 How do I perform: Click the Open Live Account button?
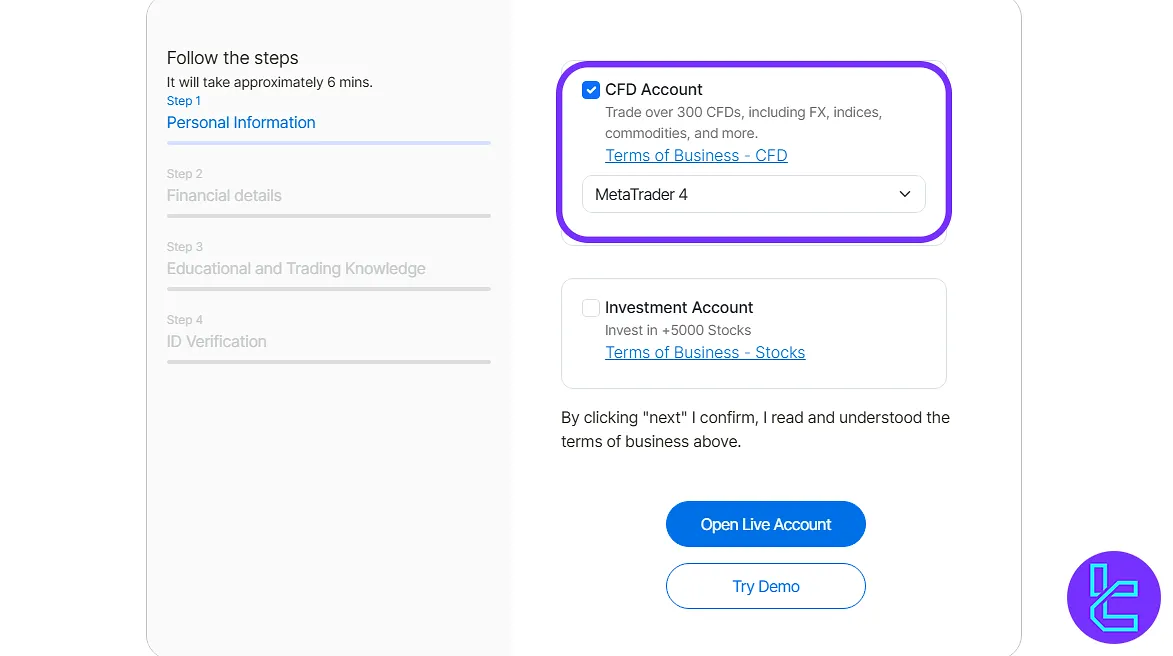click(765, 524)
